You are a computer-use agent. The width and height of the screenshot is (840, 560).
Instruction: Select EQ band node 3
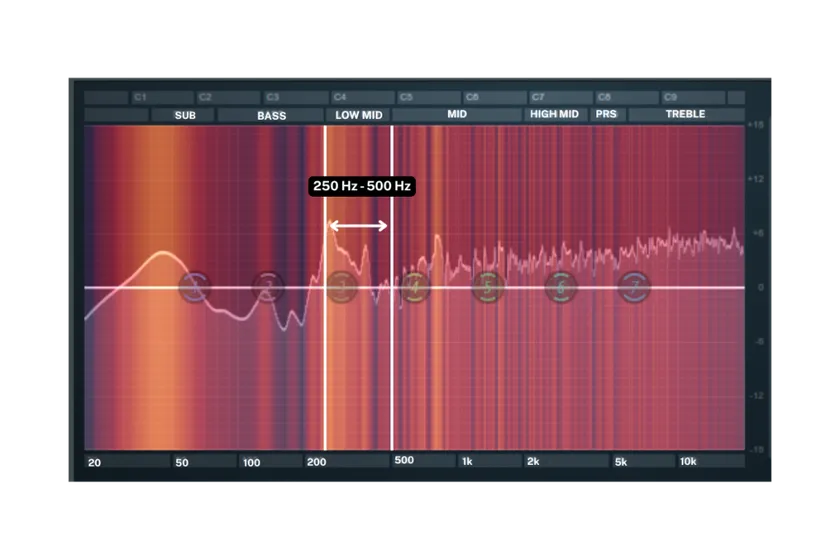(x=341, y=287)
